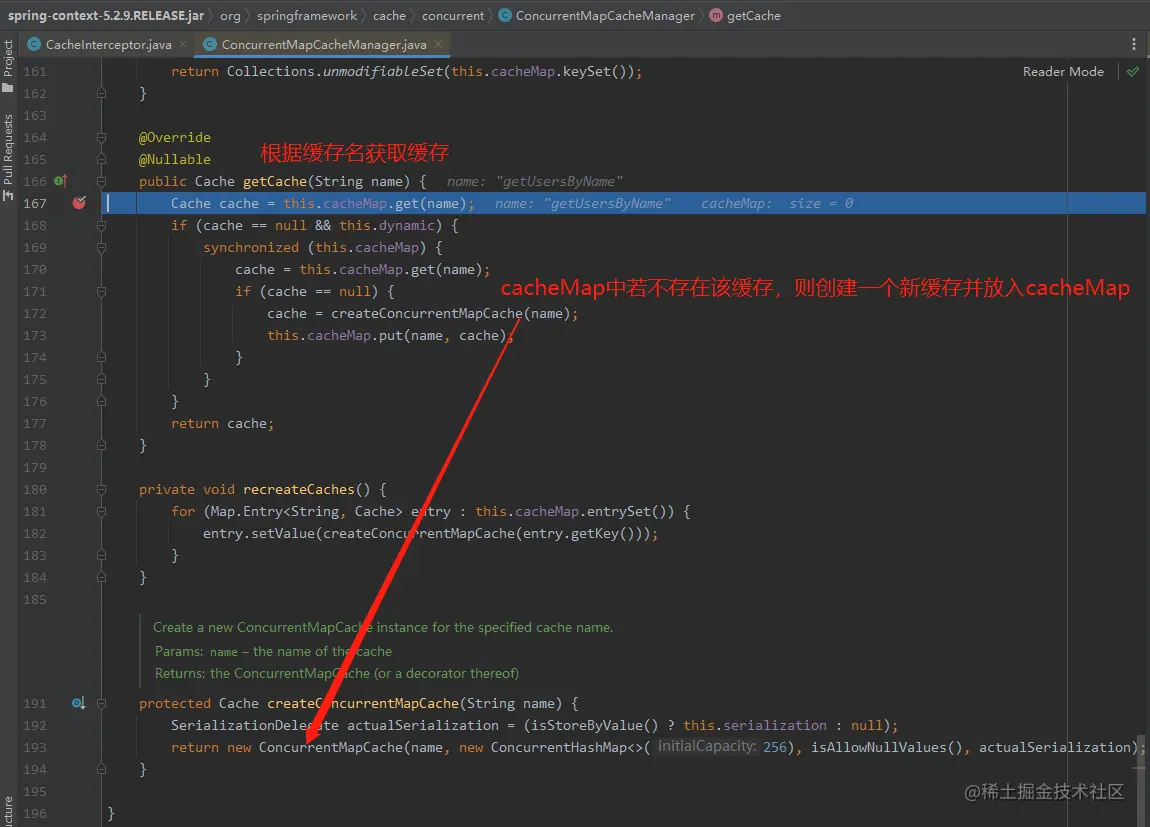Fold the synchronized block on line 169

coord(101,247)
